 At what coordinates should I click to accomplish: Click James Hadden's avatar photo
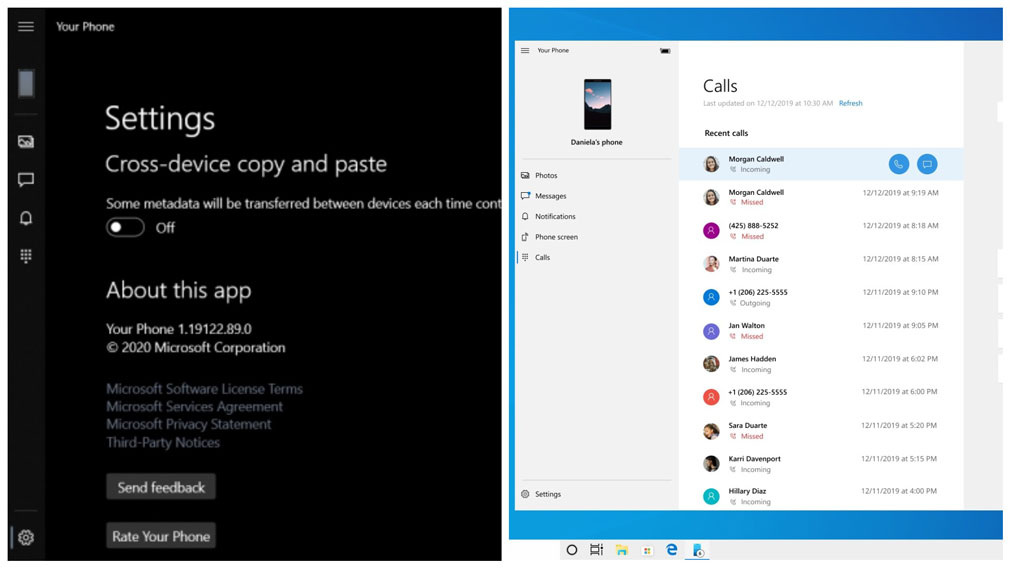[x=711, y=364]
